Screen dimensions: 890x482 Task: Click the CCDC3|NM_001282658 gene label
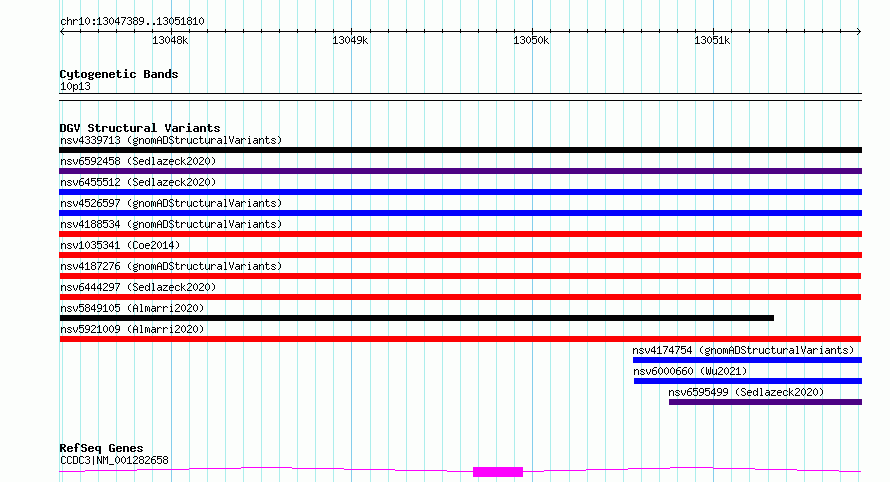pos(114,460)
